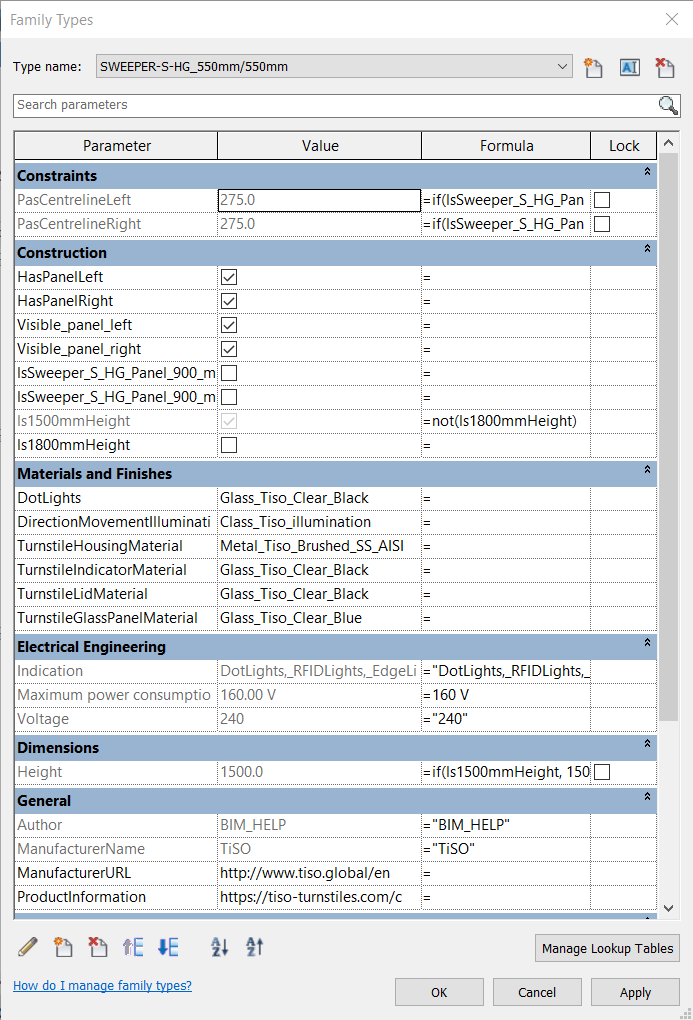Screen dimensions: 693x1020
Task: Click the Rename Type icon
Action: pos(629,68)
